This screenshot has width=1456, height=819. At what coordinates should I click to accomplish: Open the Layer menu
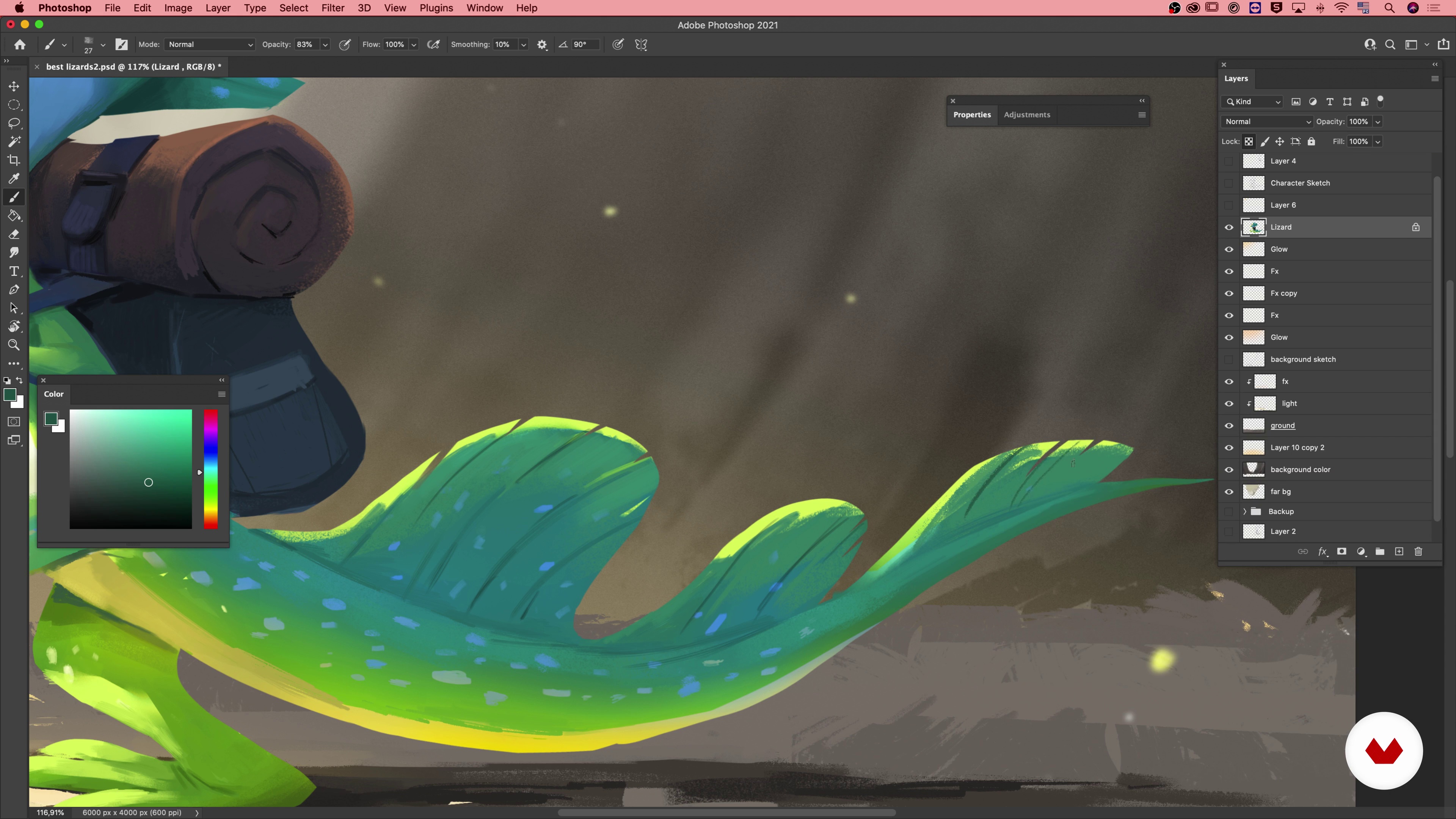[x=218, y=8]
